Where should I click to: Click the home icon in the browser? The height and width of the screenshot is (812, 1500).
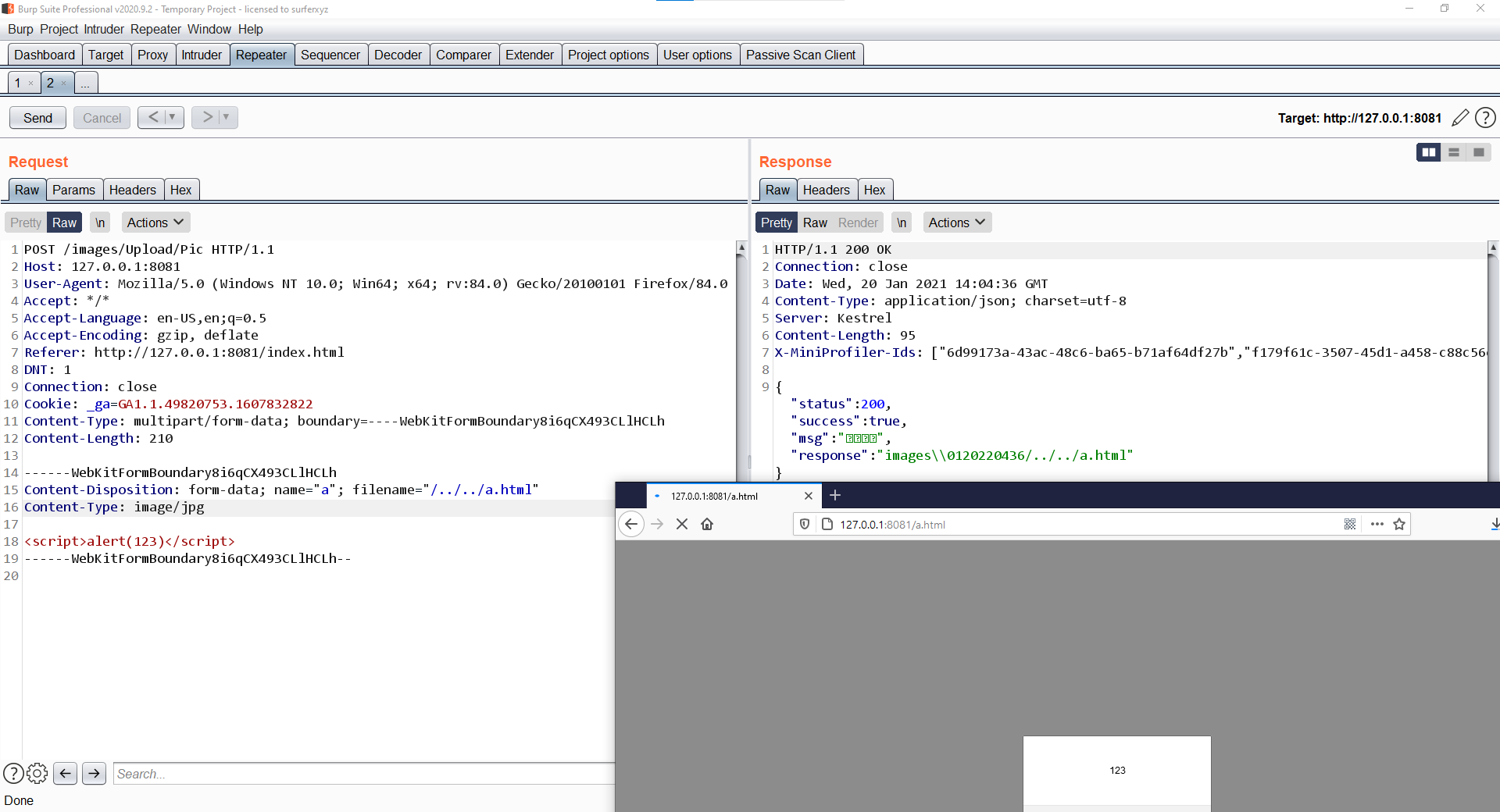coord(708,524)
